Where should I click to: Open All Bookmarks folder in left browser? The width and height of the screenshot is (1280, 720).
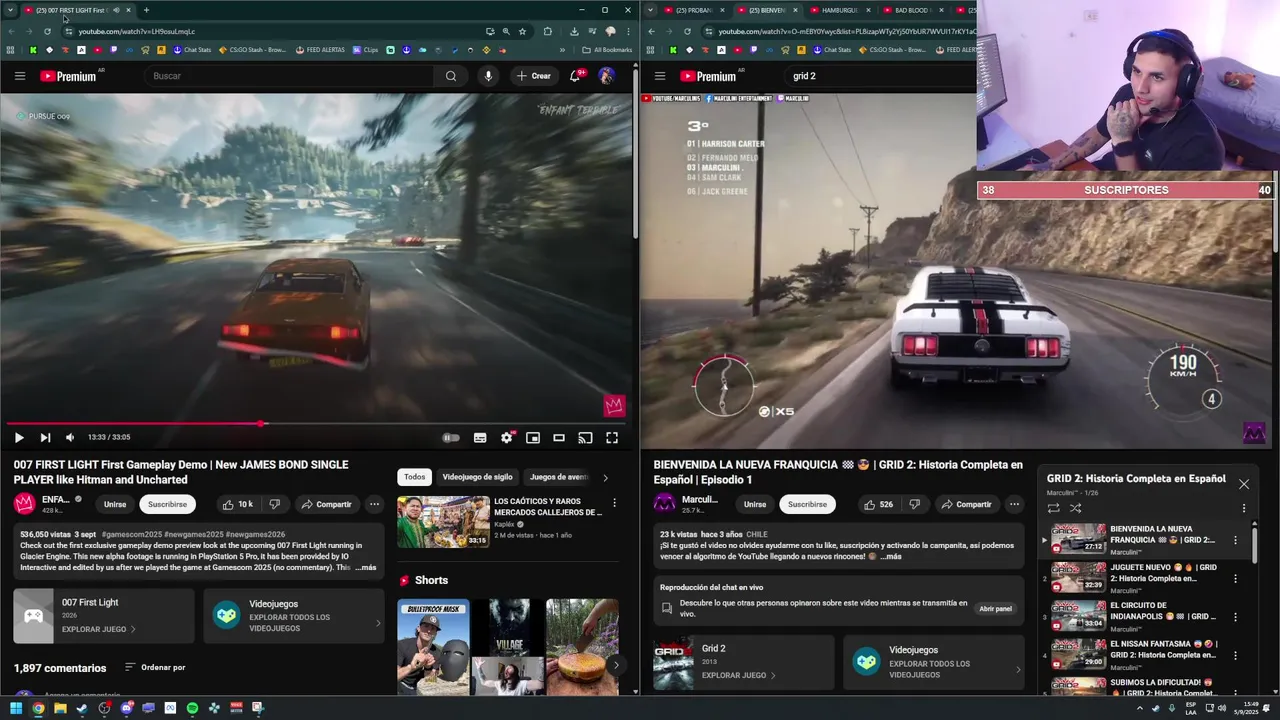pyautogui.click(x=607, y=50)
